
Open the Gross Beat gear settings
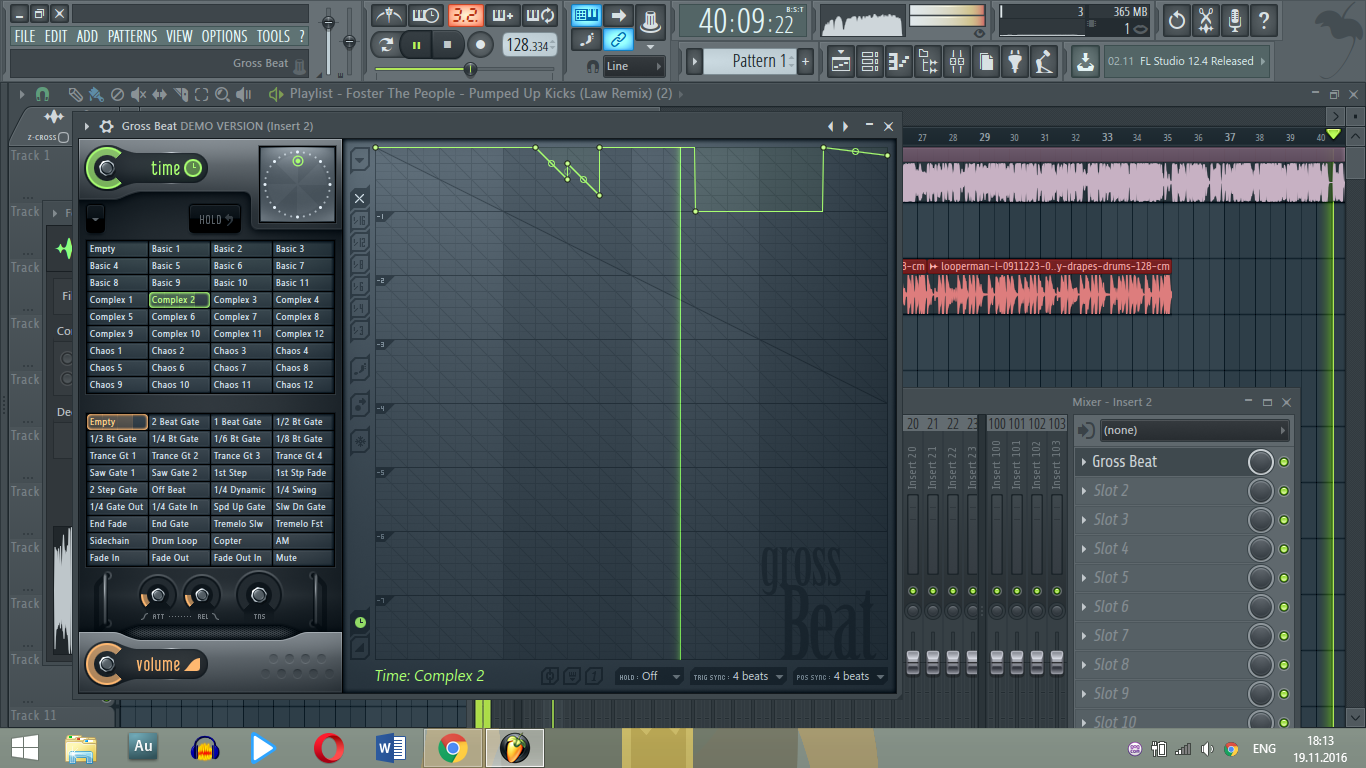(106, 126)
